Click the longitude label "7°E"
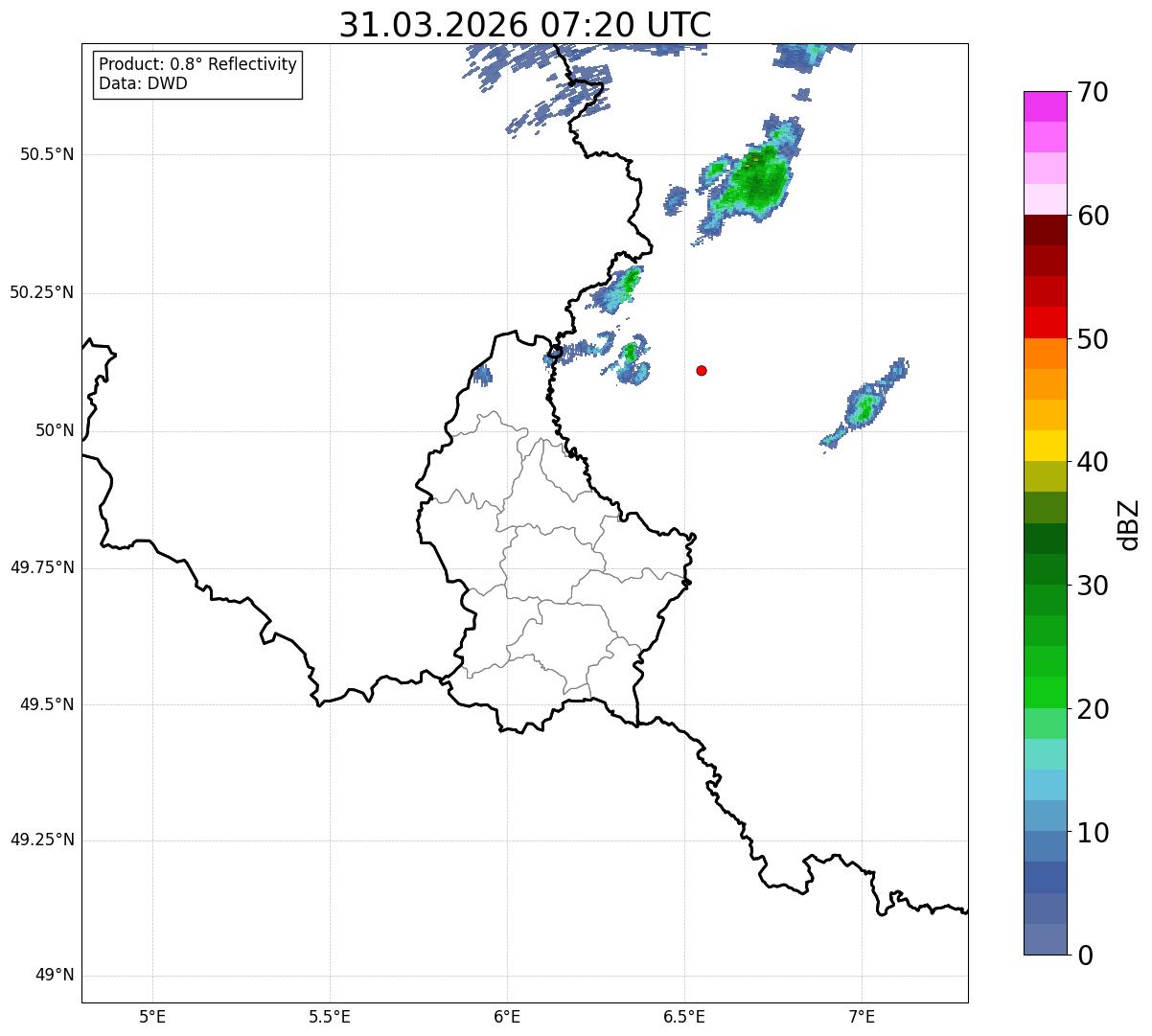1152x1036 pixels. [862, 1016]
